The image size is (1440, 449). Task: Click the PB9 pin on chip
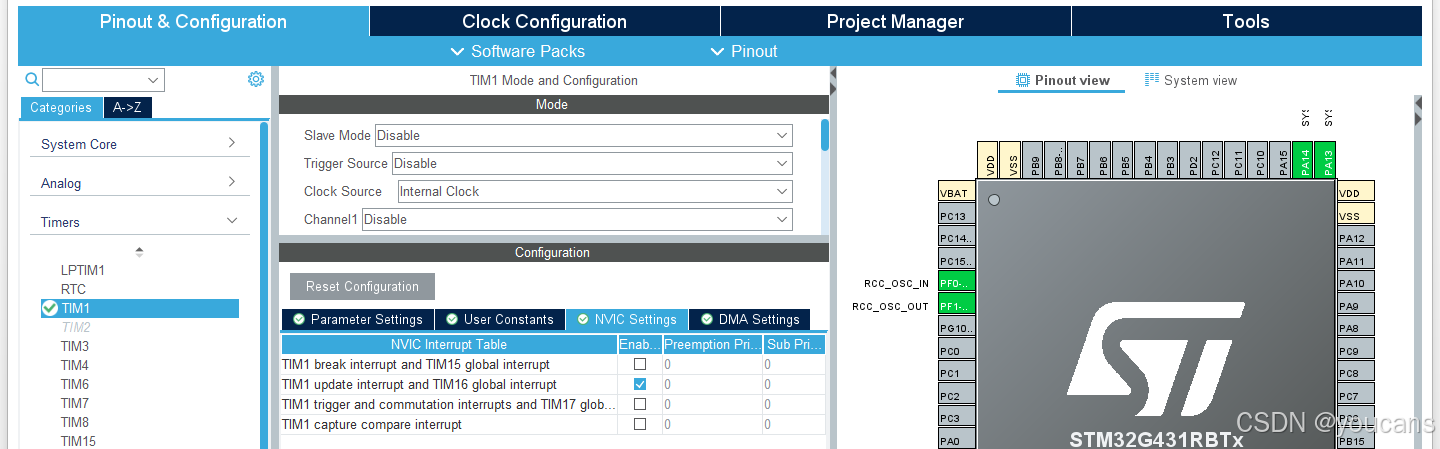pyautogui.click(x=1034, y=159)
